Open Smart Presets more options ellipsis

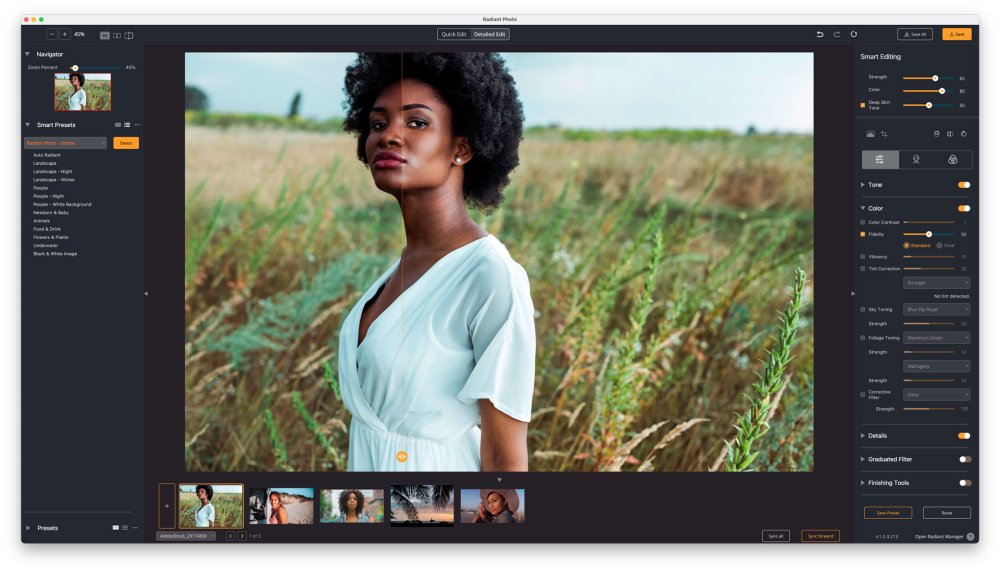(138, 125)
